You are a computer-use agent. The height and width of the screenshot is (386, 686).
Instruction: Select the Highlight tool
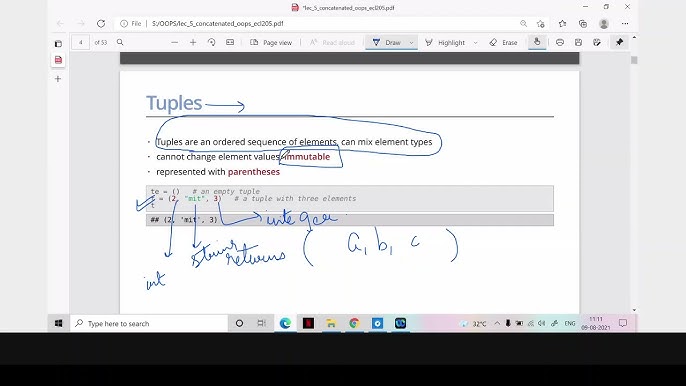click(444, 42)
